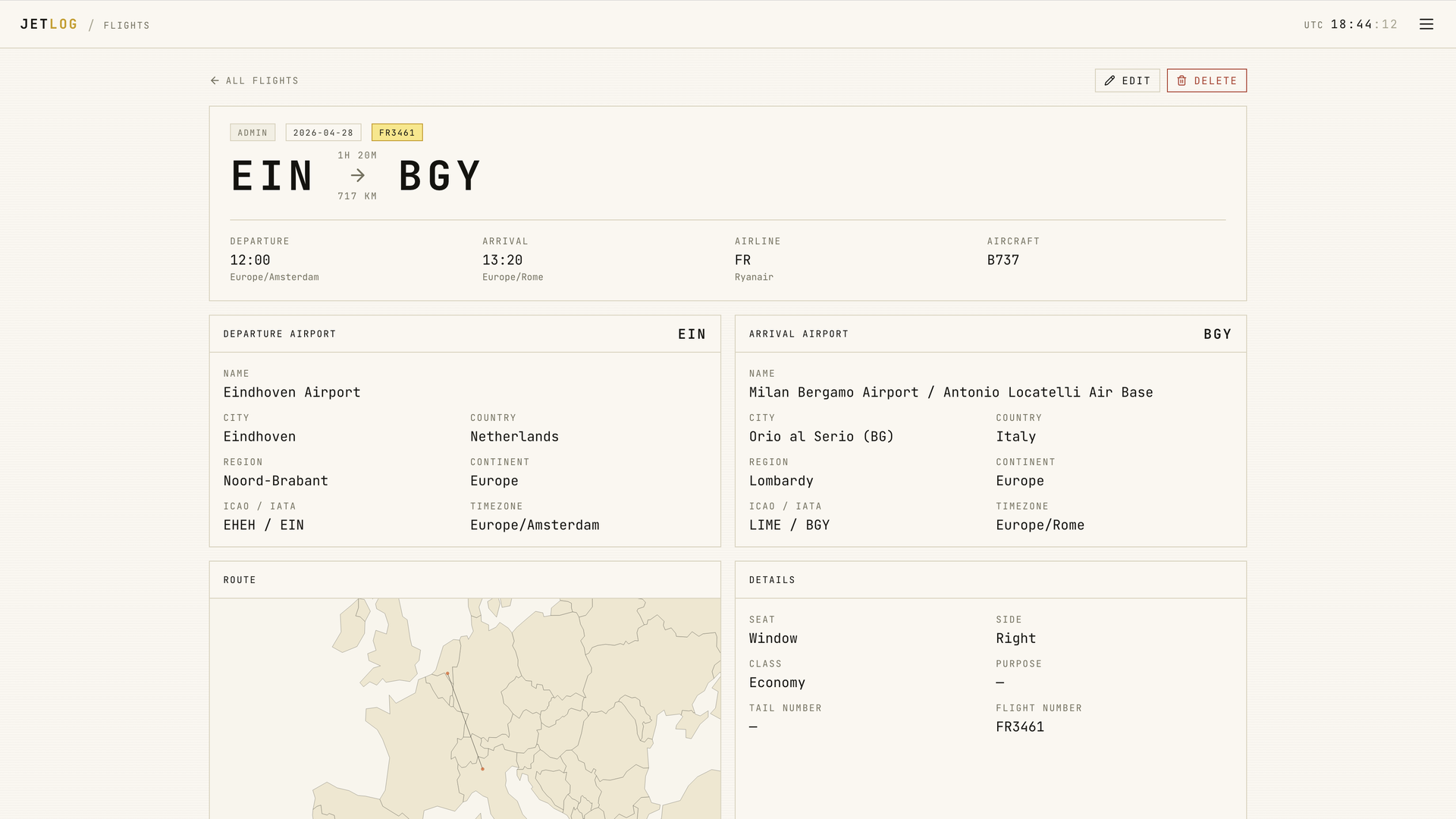Click the Ryanair airline name

[x=754, y=278]
